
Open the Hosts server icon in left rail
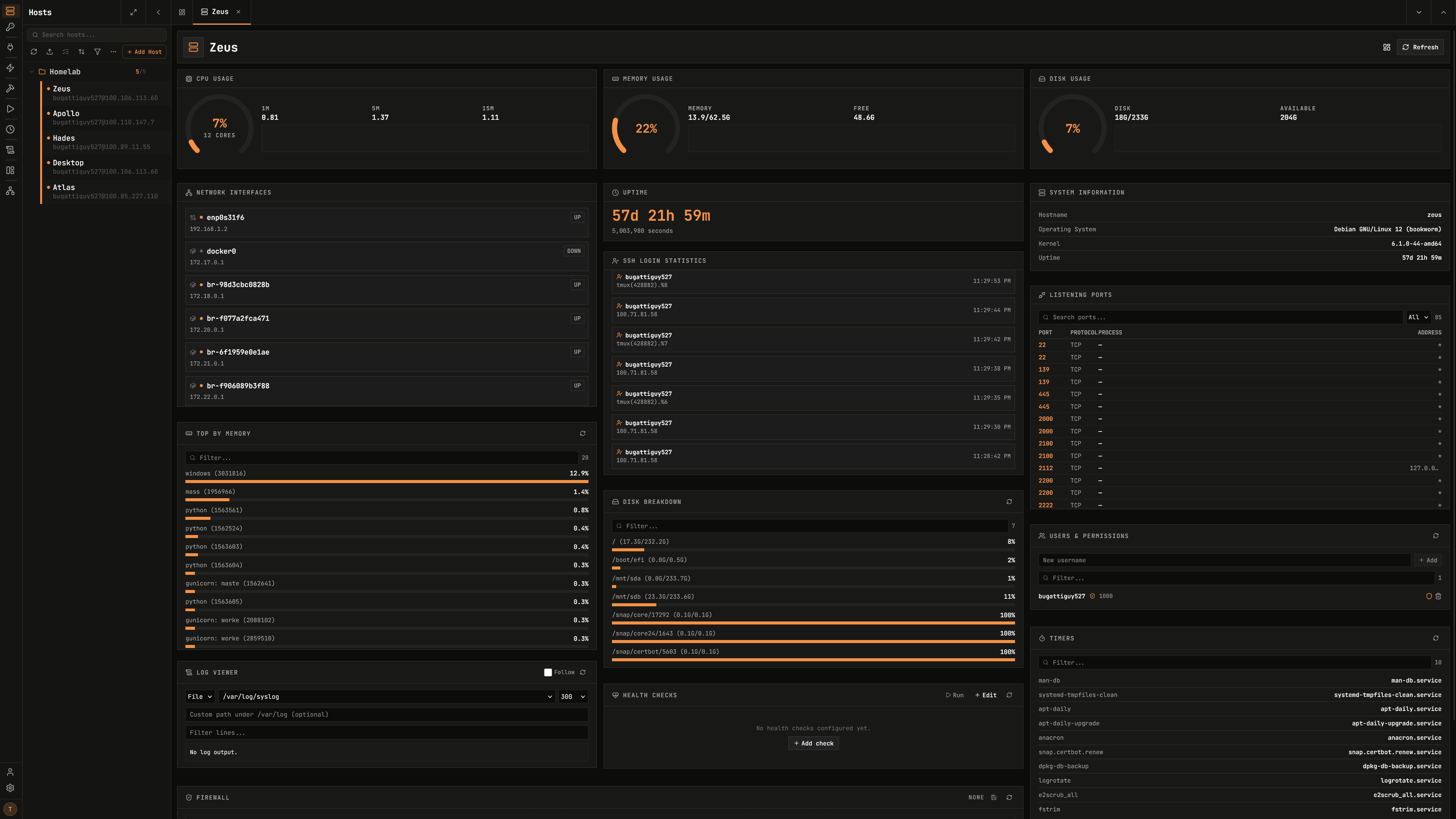tap(10, 11)
